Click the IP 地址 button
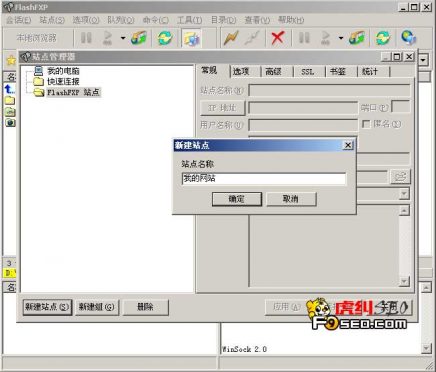This screenshot has height=372, width=436. pyautogui.click(x=223, y=108)
